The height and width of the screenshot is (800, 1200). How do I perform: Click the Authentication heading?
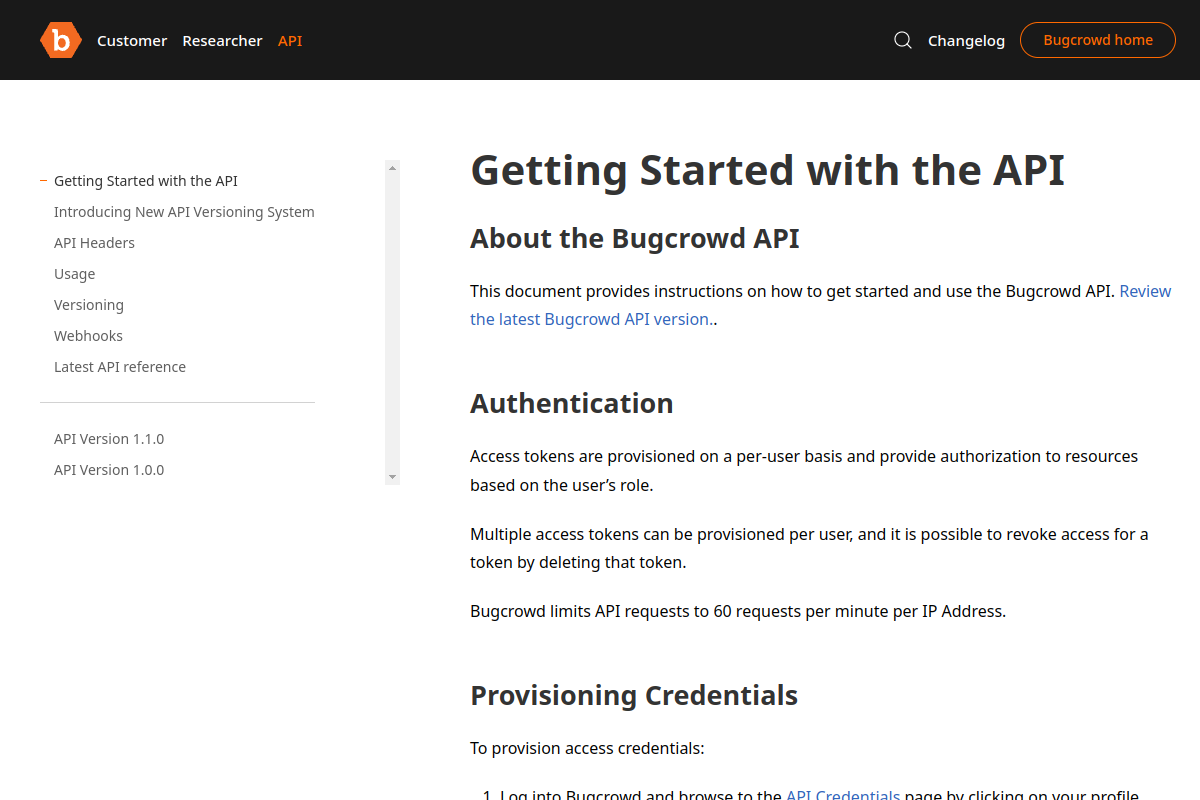(x=572, y=404)
